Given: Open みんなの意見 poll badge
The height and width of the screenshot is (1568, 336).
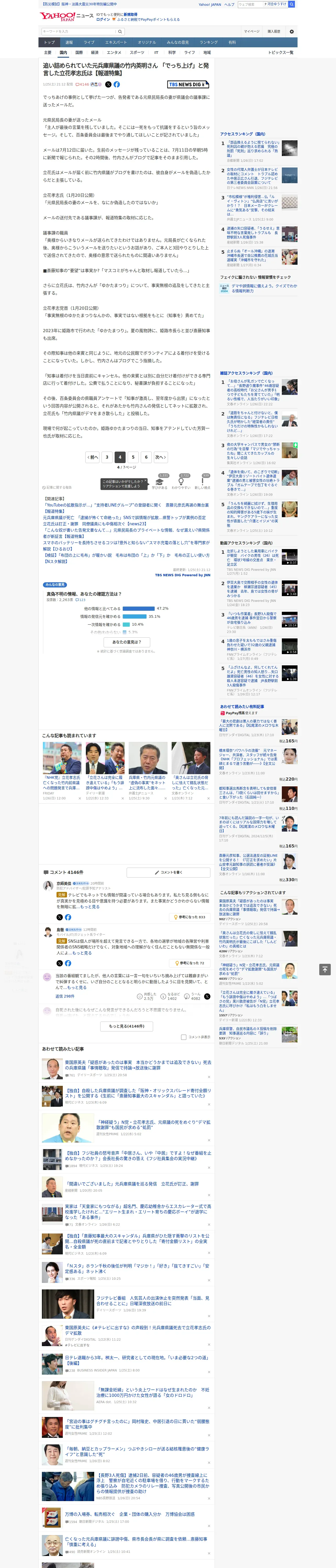Looking at the screenshot, I should pyautogui.click(x=55, y=585).
